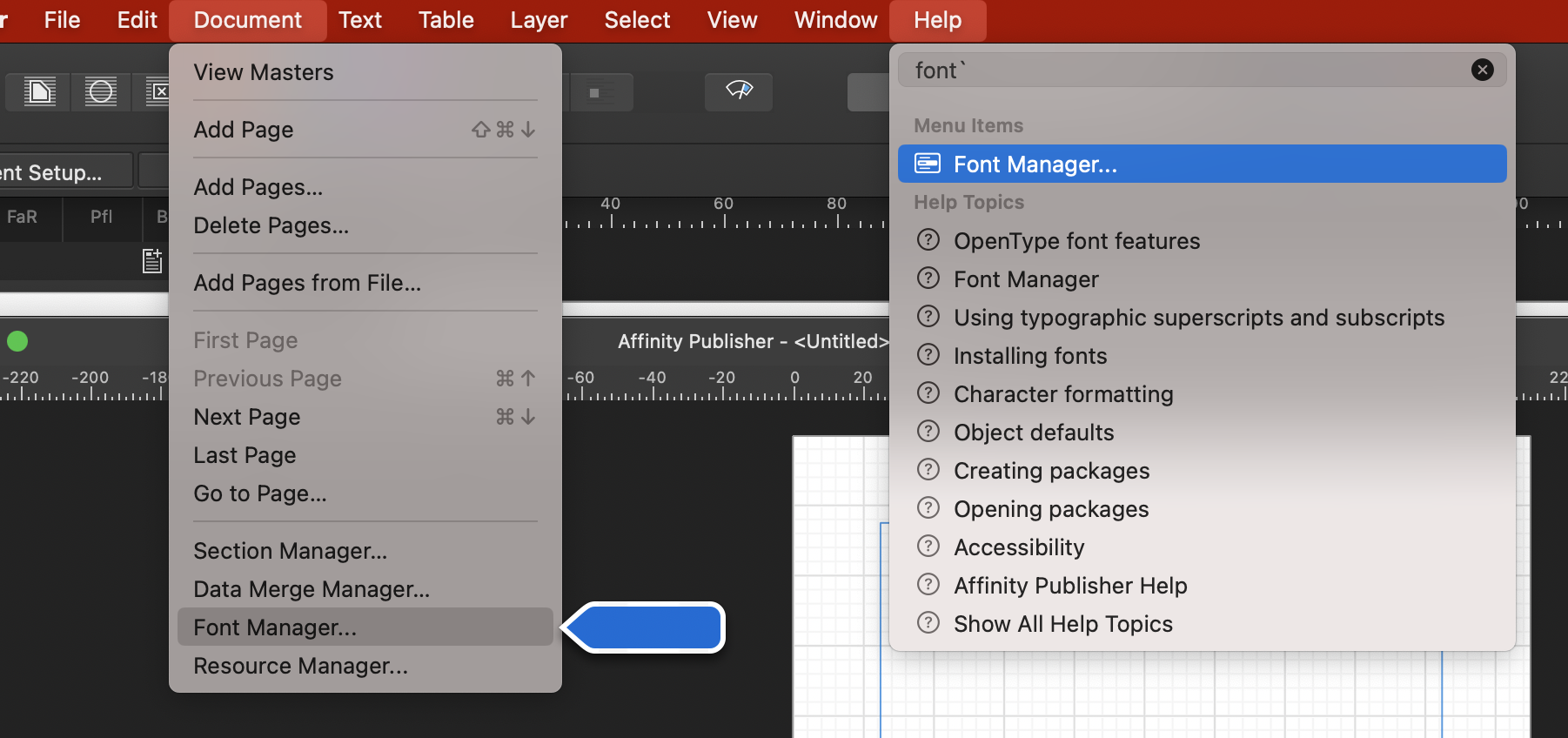The image size is (1568, 738).
Task: Open the Select menu
Action: [x=637, y=20]
